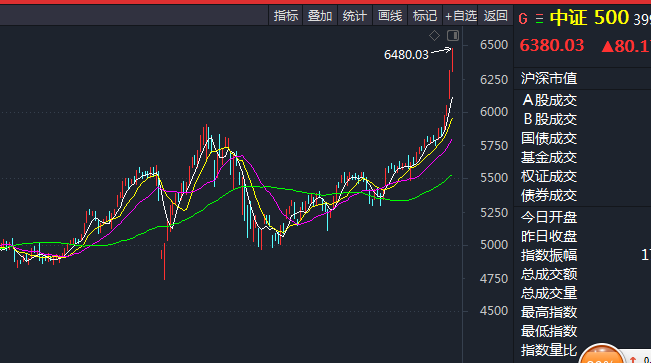Click the diamond icon above the chart
This screenshot has width=651, height=363.
[x=434, y=36]
